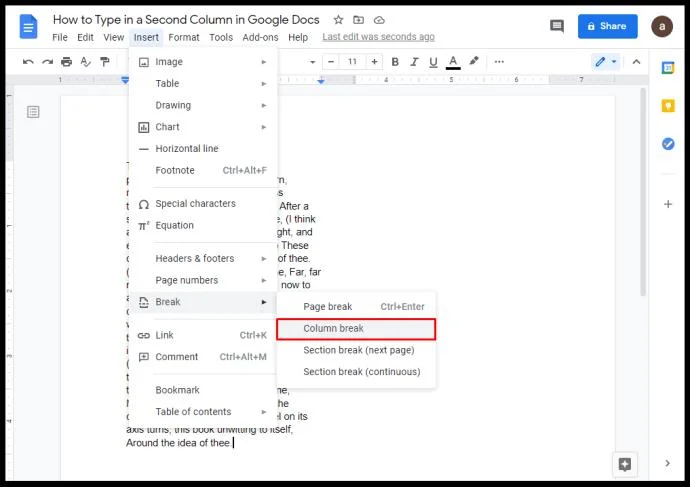Click the font size field showing 11
Screen dimensions: 690x487
click(352, 62)
